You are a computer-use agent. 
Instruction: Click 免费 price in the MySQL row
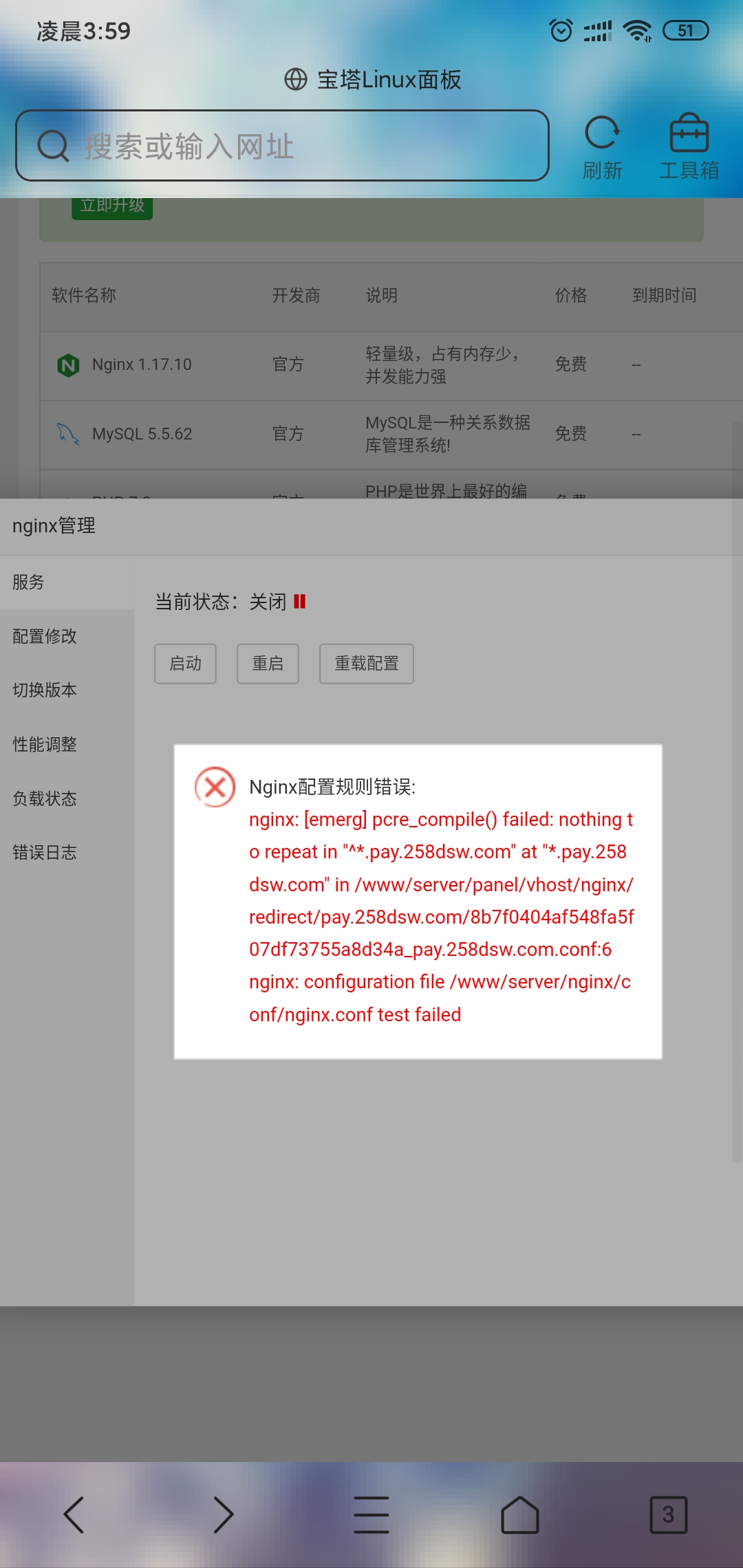571,434
